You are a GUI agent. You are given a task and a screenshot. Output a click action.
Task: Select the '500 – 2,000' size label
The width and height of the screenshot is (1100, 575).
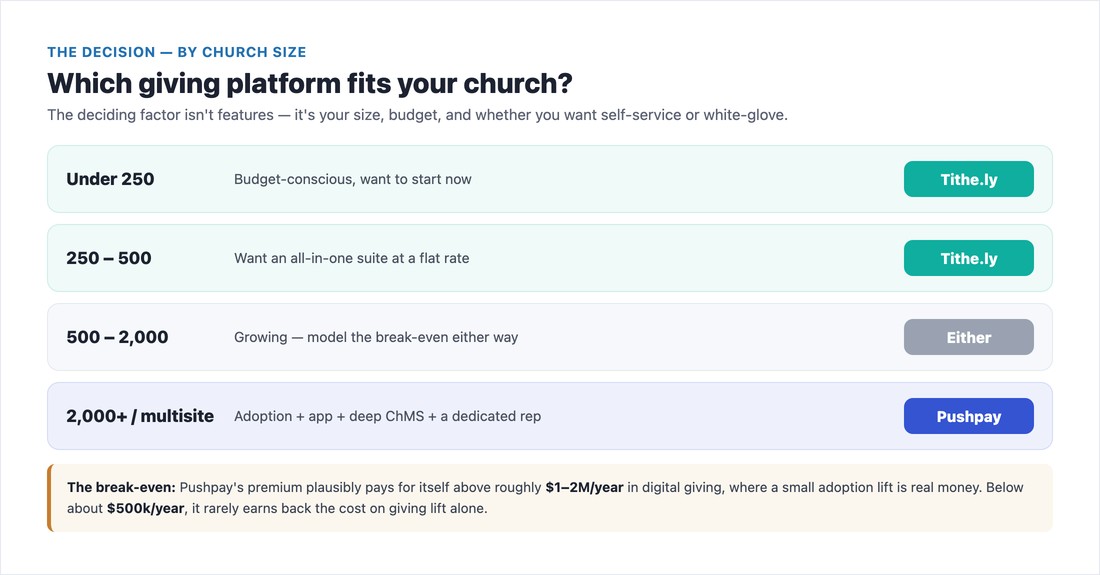click(117, 337)
